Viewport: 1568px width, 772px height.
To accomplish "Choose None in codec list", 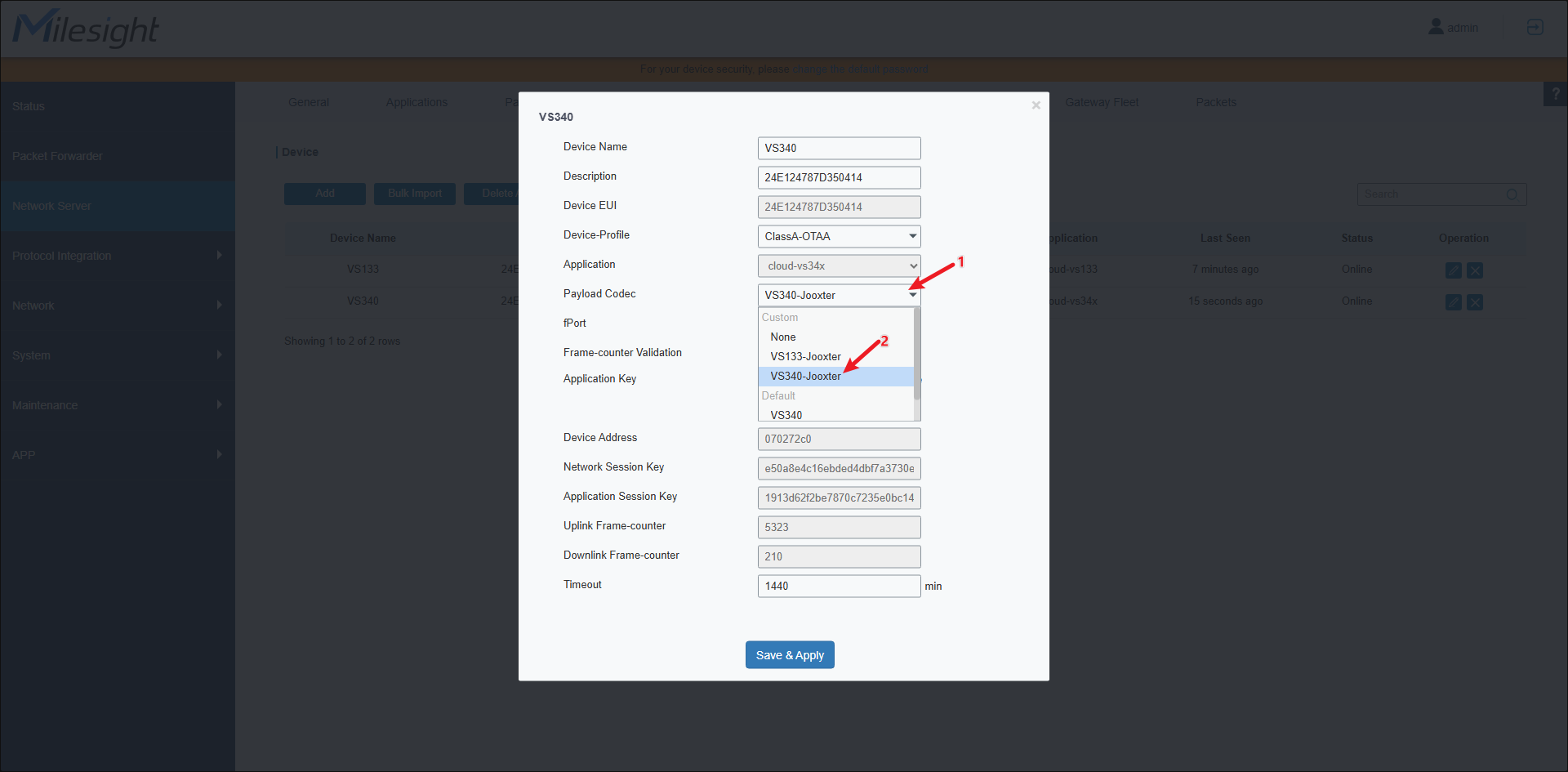I will (836, 337).
